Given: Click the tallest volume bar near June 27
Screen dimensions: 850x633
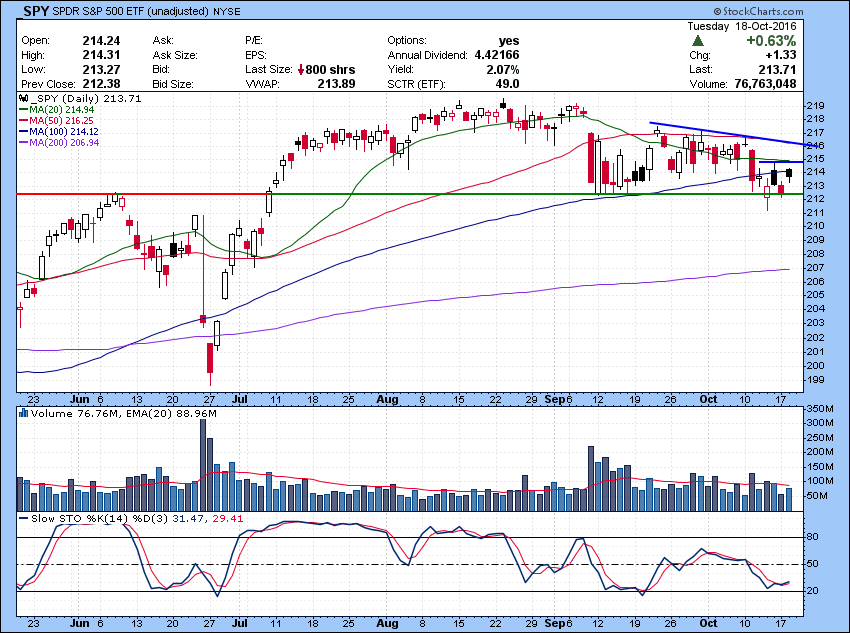Looking at the screenshot, I should point(203,465).
